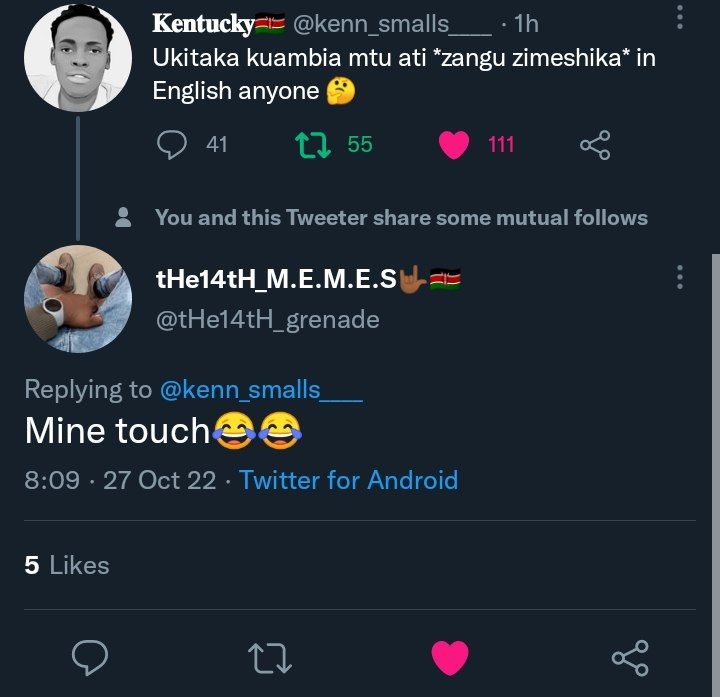Screen dimensions: 720x697
Task: Reply to the 'Mine touch' tweet
Action: tap(90, 658)
